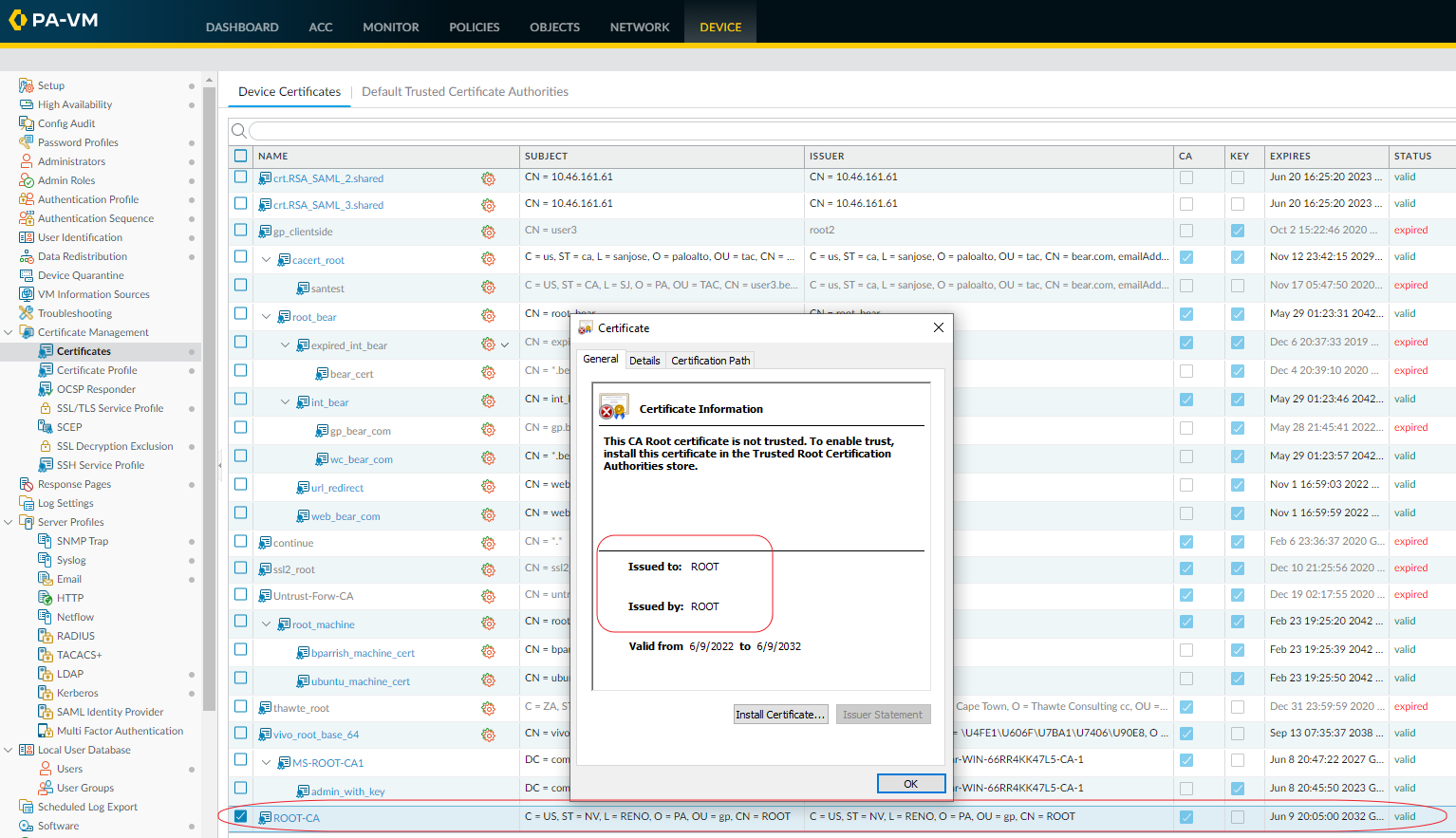The height and width of the screenshot is (838, 1456).
Task: Check the box for crt.RSA_SAML_2.shared row
Action: pyautogui.click(x=240, y=177)
